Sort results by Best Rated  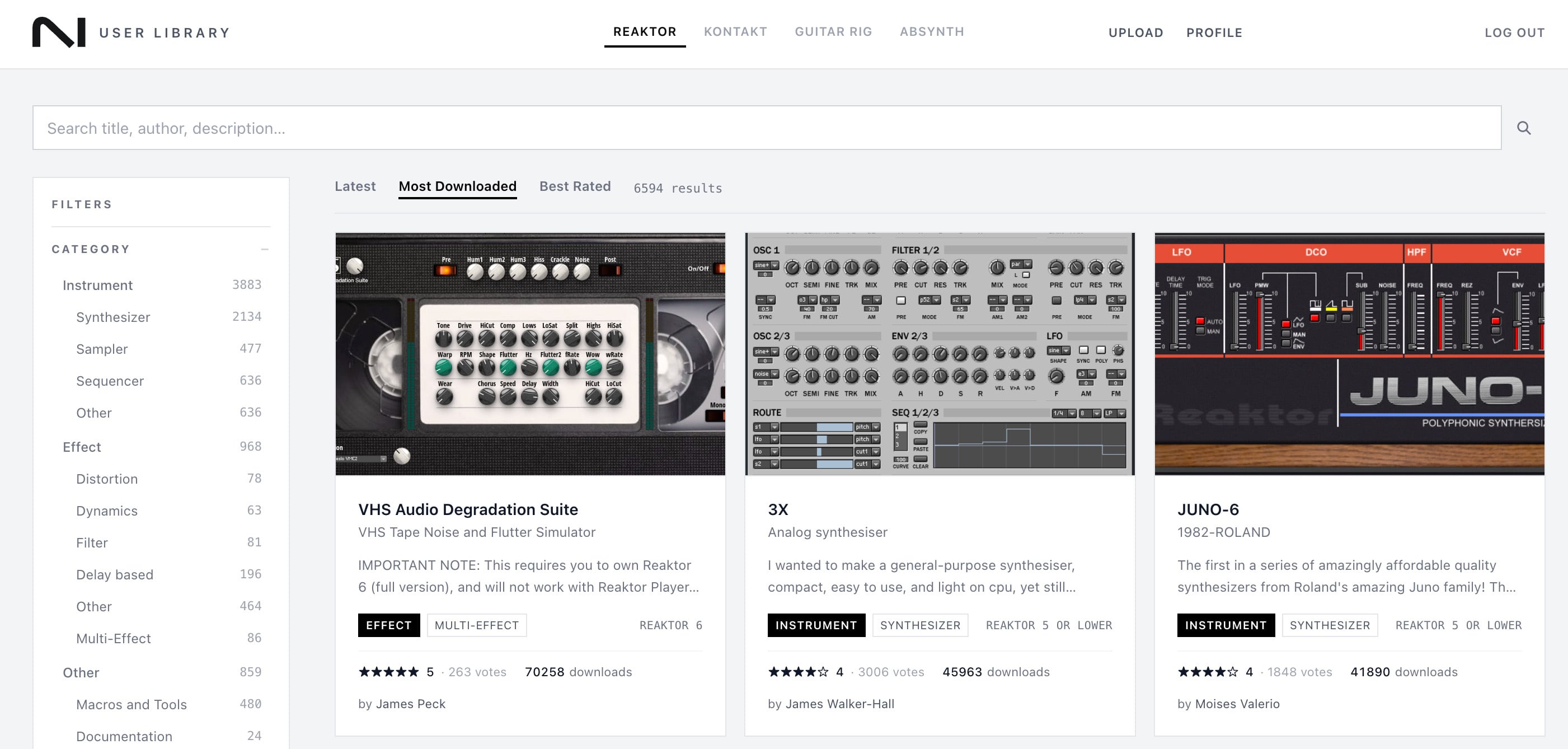tap(575, 186)
